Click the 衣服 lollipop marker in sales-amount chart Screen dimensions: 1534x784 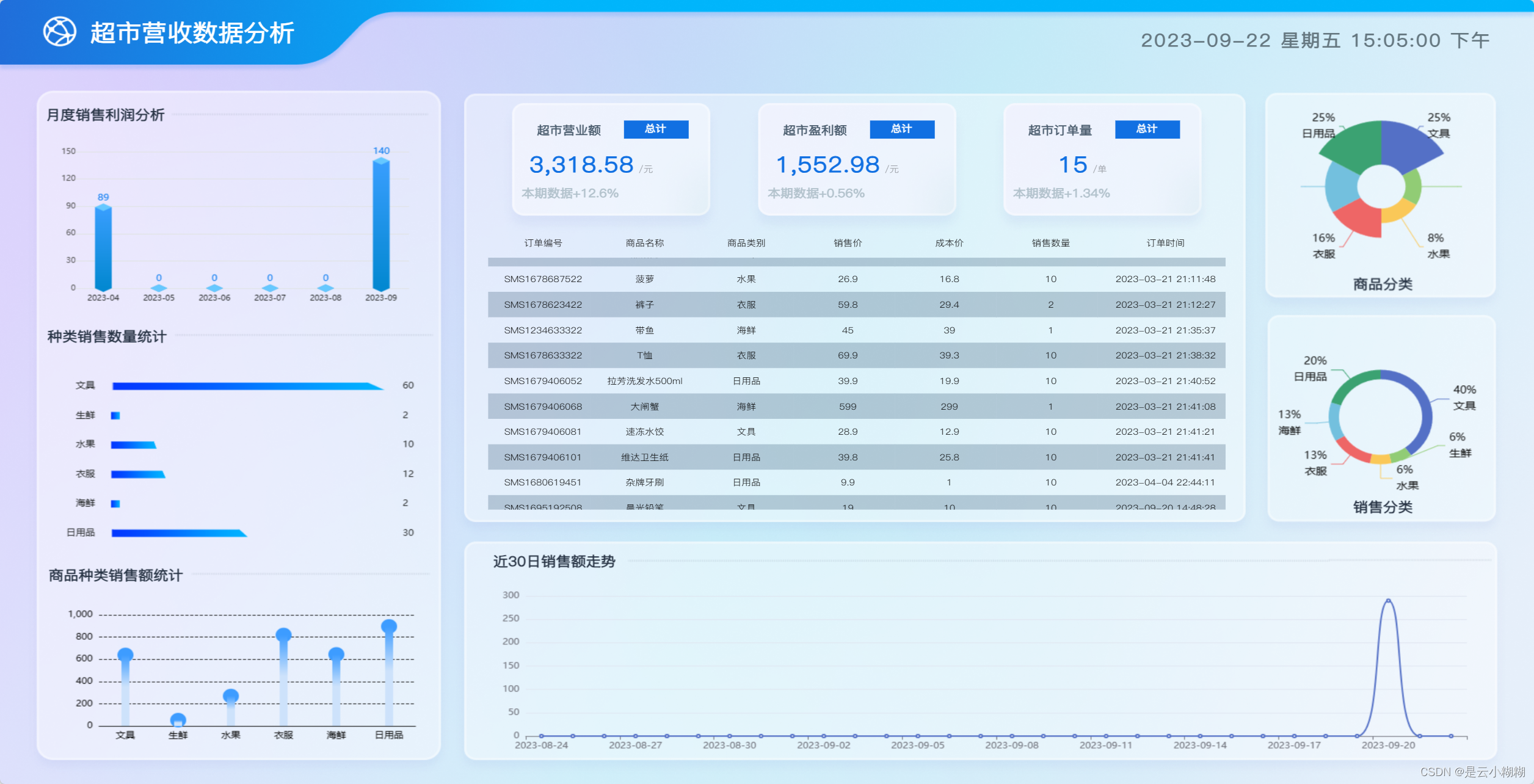pyautogui.click(x=283, y=635)
